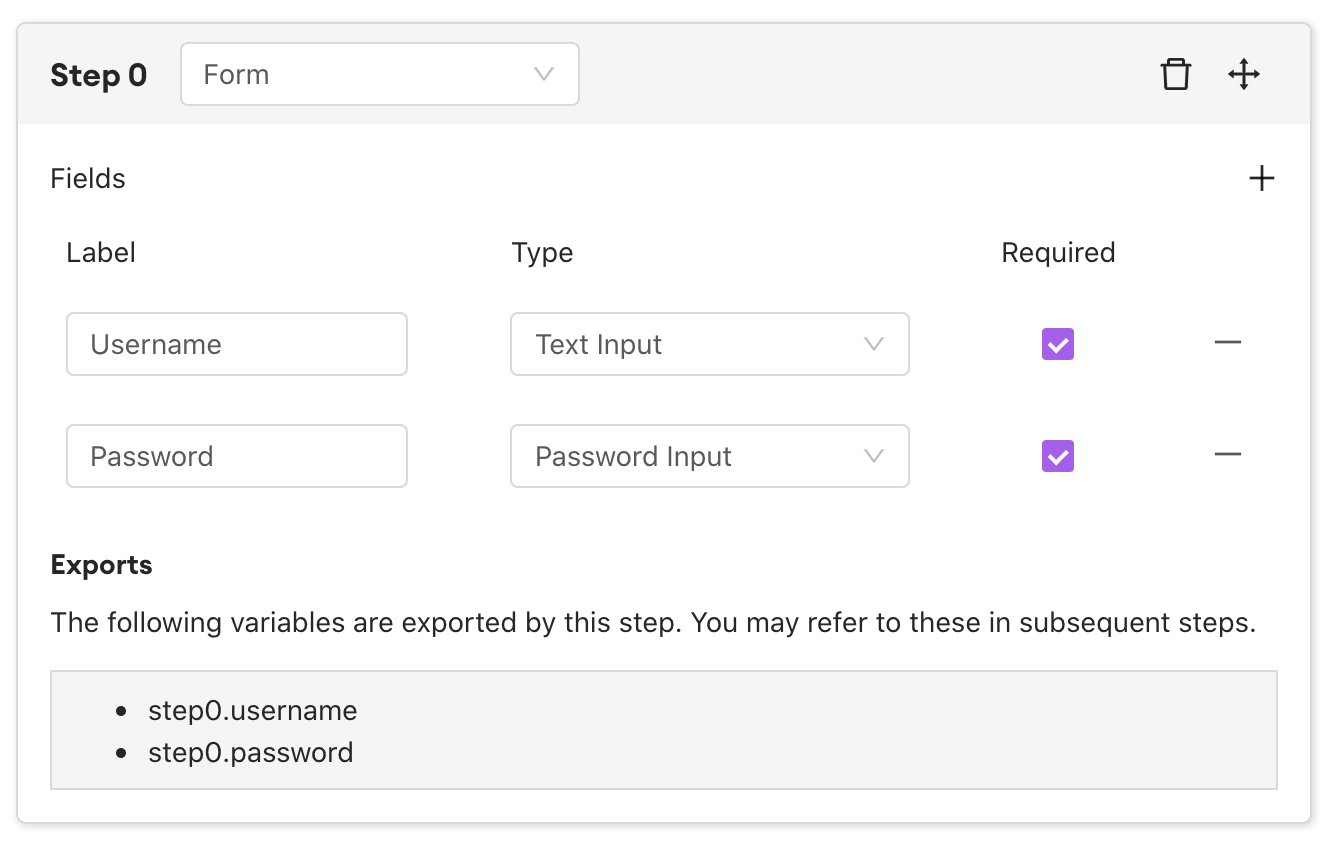Select the step0.password exported variable
The image size is (1334, 850).
[x=250, y=752]
